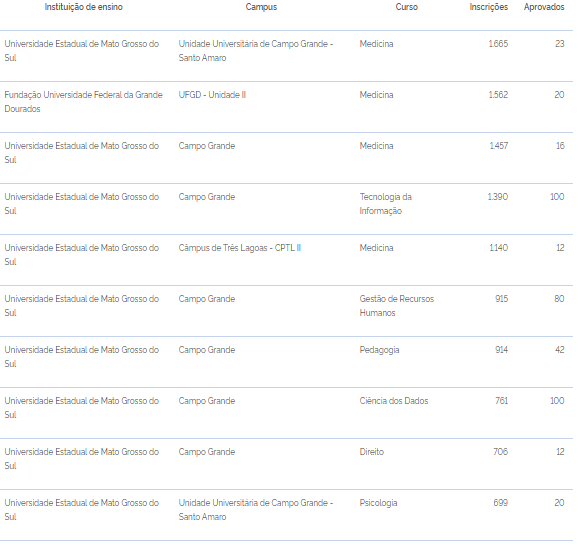The image size is (579, 552).
Task: Select the Psicologia course cell
Action: click(x=378, y=503)
